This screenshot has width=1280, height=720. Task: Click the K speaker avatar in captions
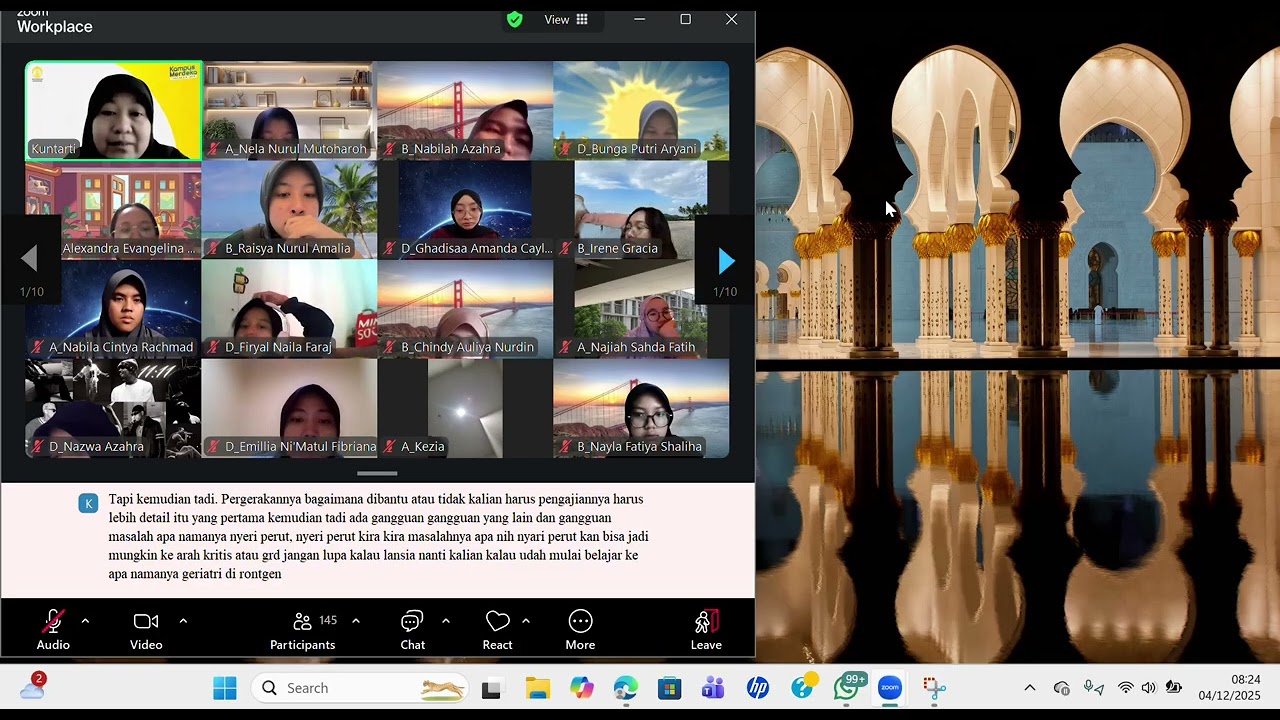[89, 503]
